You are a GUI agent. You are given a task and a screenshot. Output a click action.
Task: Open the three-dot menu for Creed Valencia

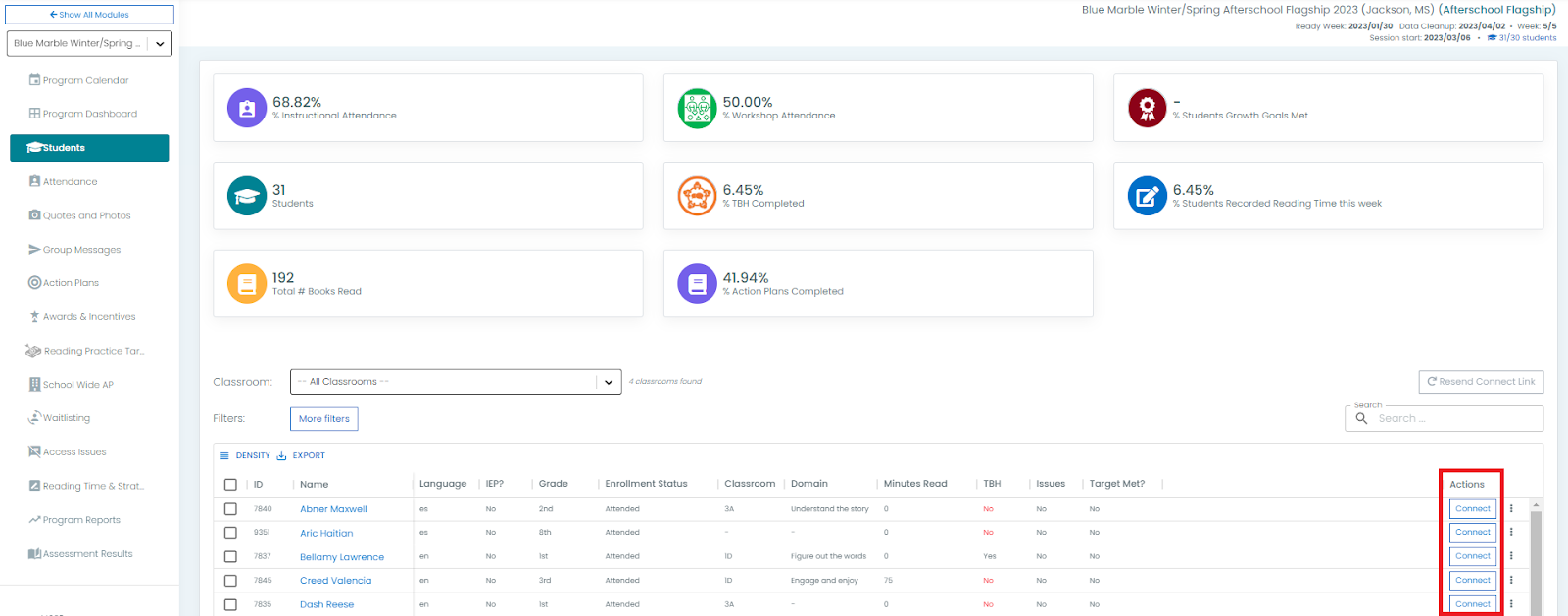click(1511, 580)
